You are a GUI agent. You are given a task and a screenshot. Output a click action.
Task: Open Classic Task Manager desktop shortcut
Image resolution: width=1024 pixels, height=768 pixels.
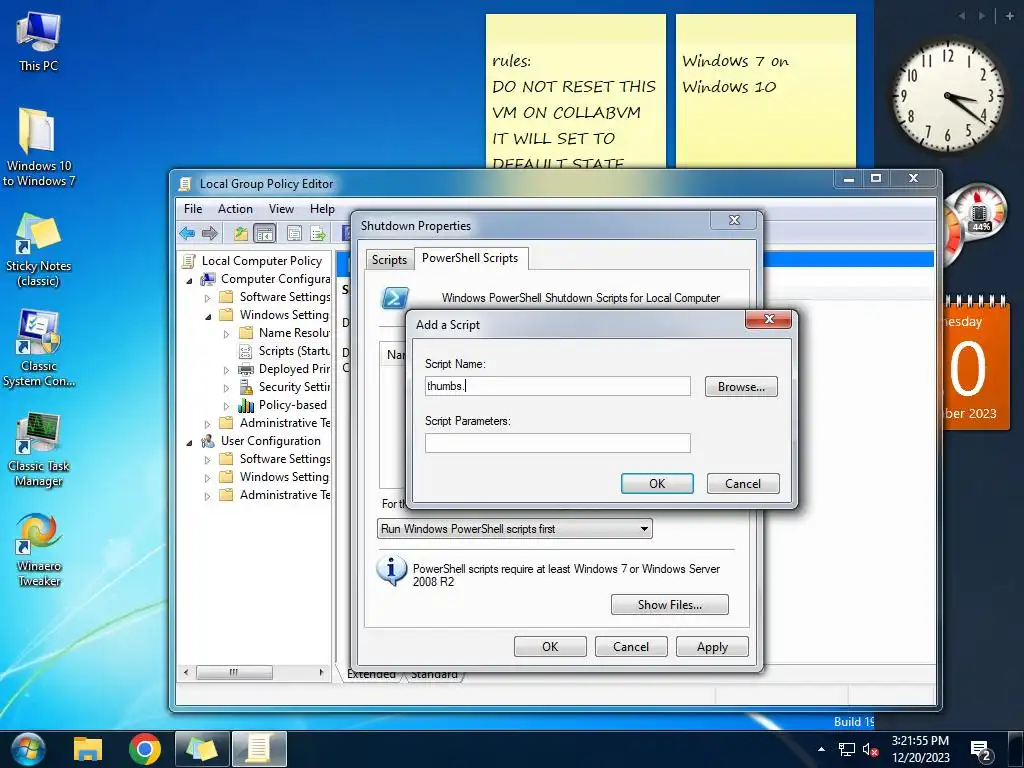coord(38,450)
